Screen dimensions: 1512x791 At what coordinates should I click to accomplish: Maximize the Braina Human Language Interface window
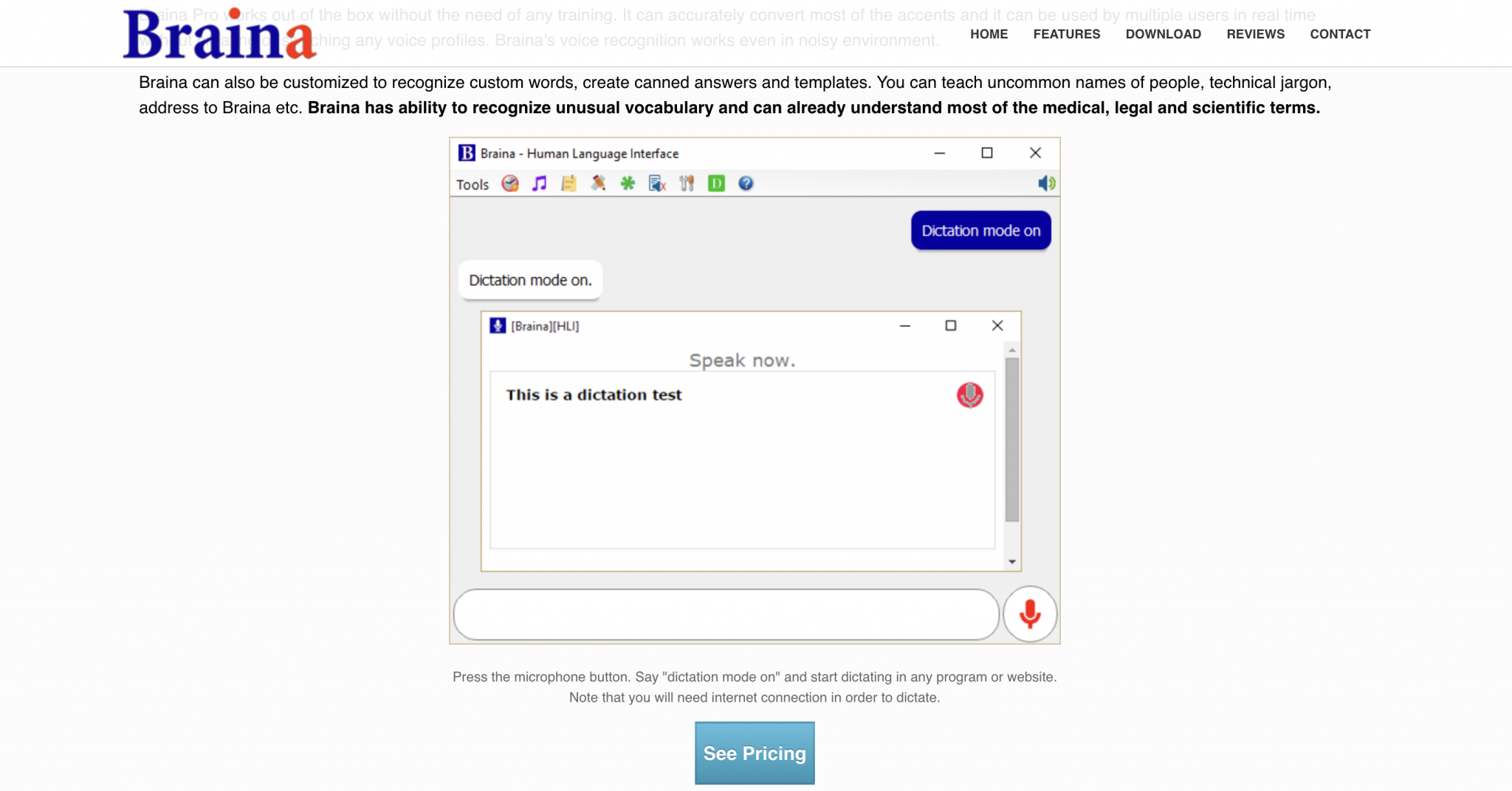coord(986,153)
